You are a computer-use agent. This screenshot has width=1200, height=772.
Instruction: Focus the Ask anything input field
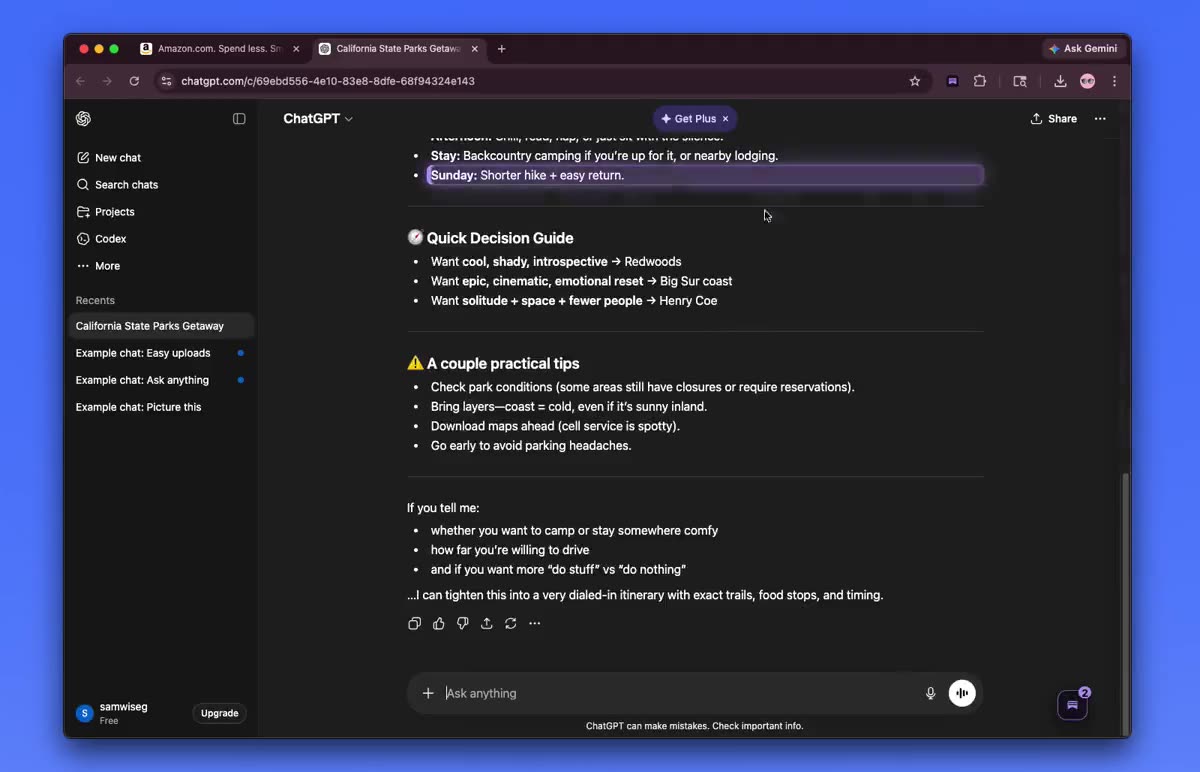[680, 694]
